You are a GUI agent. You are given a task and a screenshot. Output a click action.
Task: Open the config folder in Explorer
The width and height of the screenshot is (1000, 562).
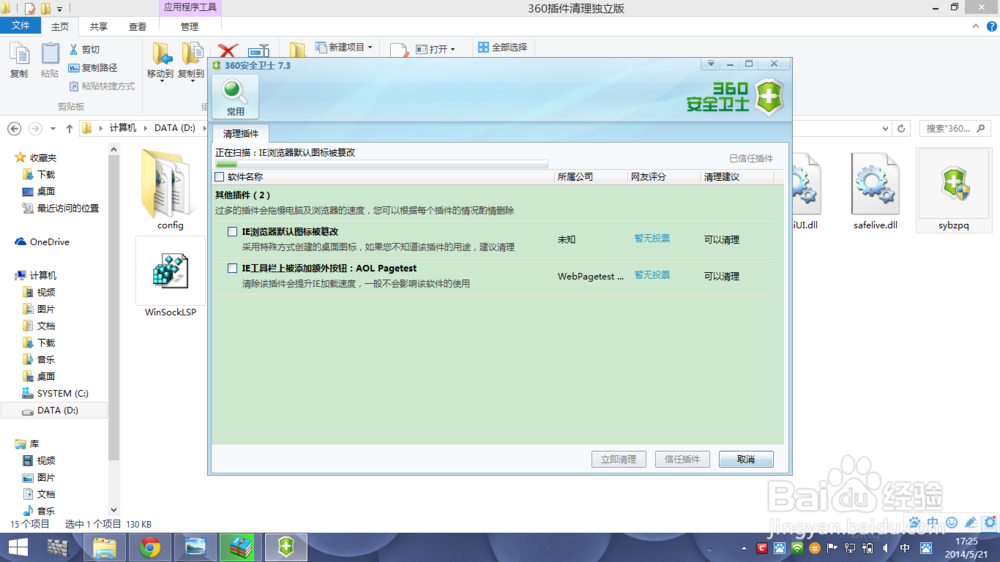tap(170, 189)
